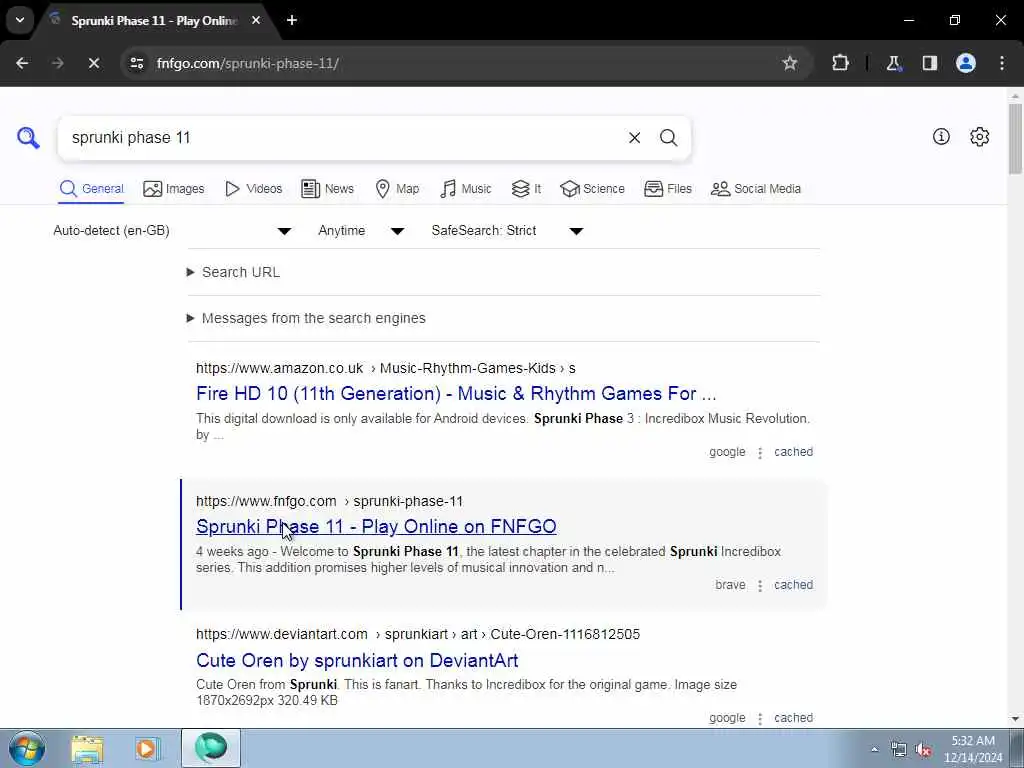Open three-dot options for Amazon result
Viewport: 1024px width, 768px height.
click(x=760, y=453)
